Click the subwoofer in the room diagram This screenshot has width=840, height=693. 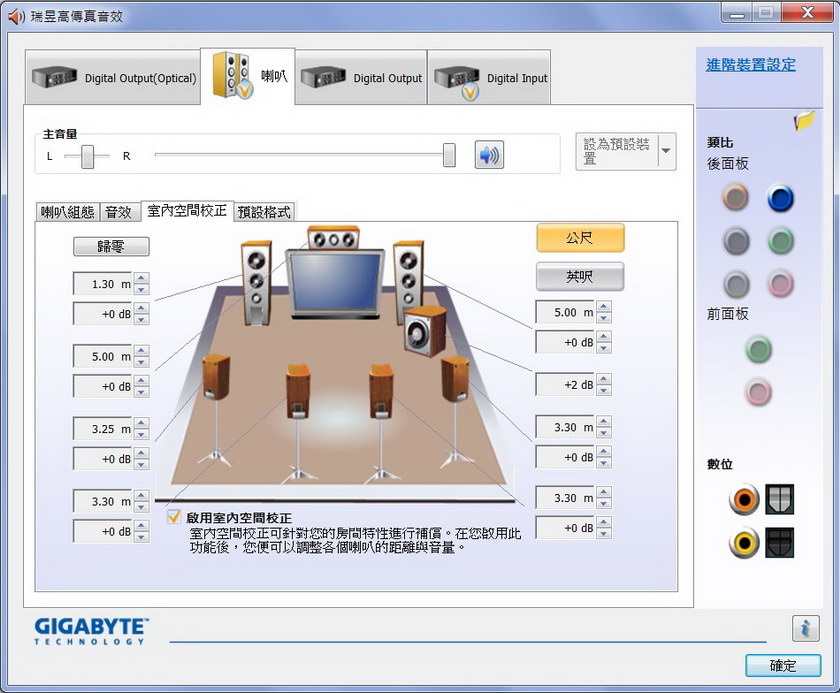pos(424,332)
